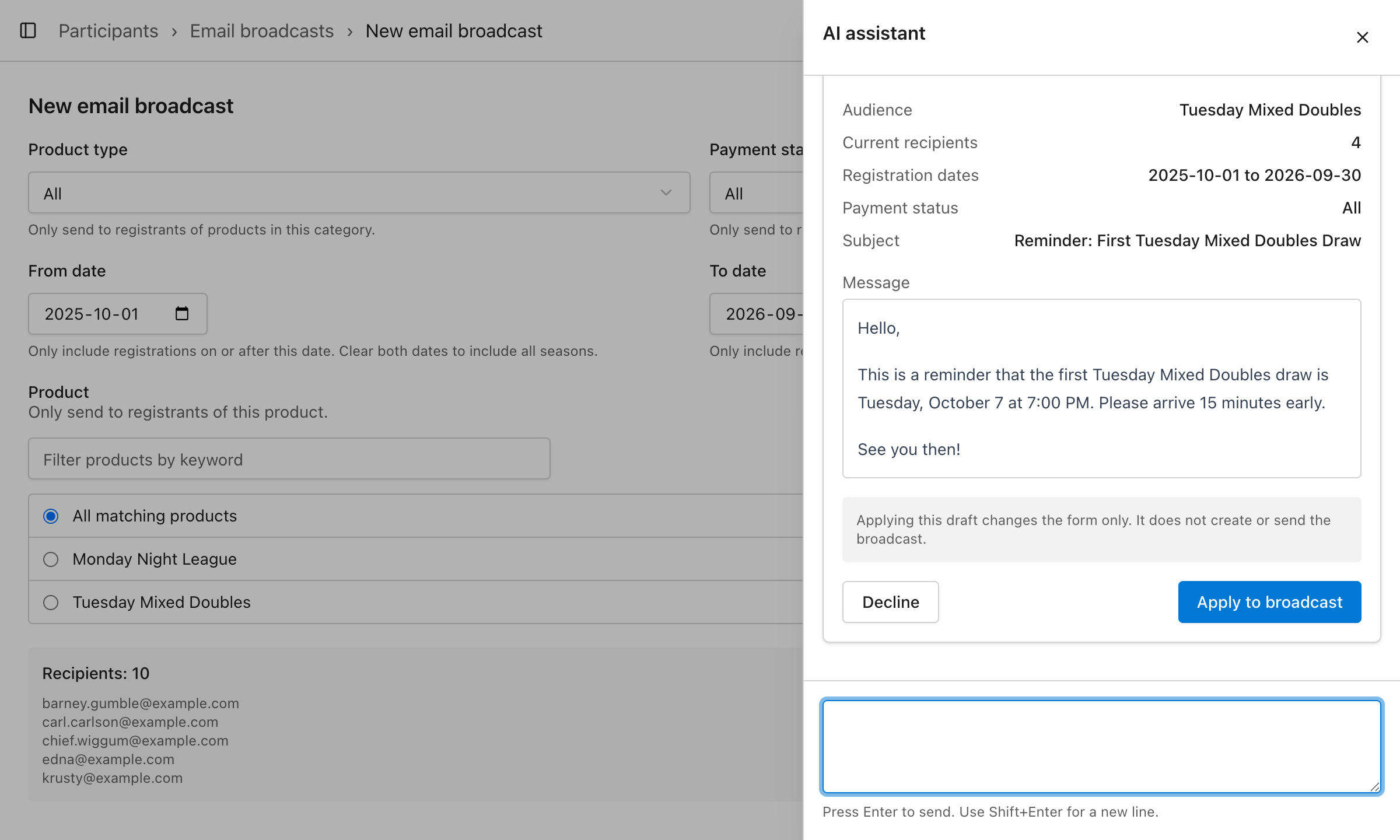Image resolution: width=1400 pixels, height=840 pixels.
Task: Click the Press Enter to send hint
Action: (990, 812)
